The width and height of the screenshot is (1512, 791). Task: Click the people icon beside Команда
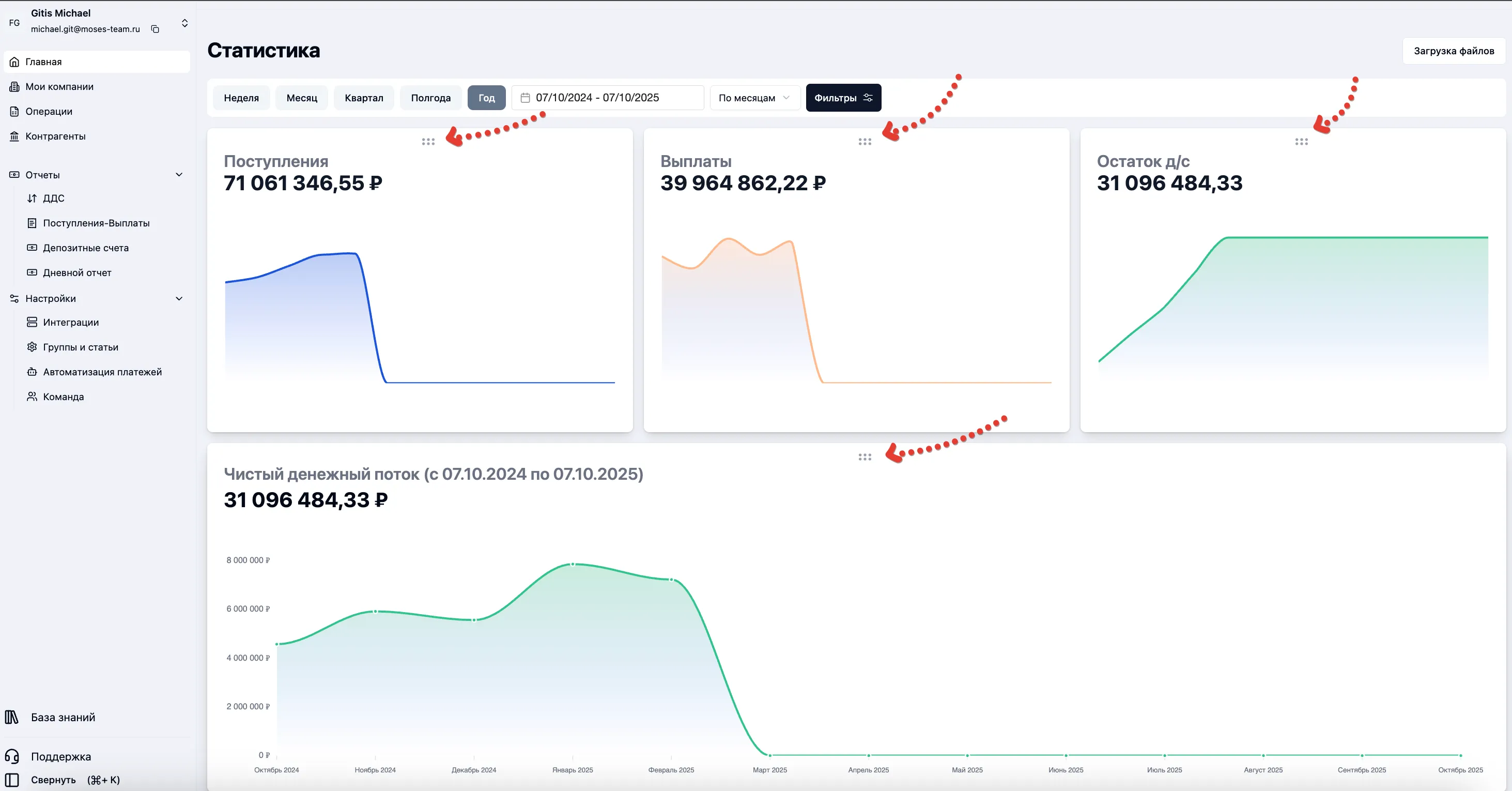pyautogui.click(x=32, y=397)
